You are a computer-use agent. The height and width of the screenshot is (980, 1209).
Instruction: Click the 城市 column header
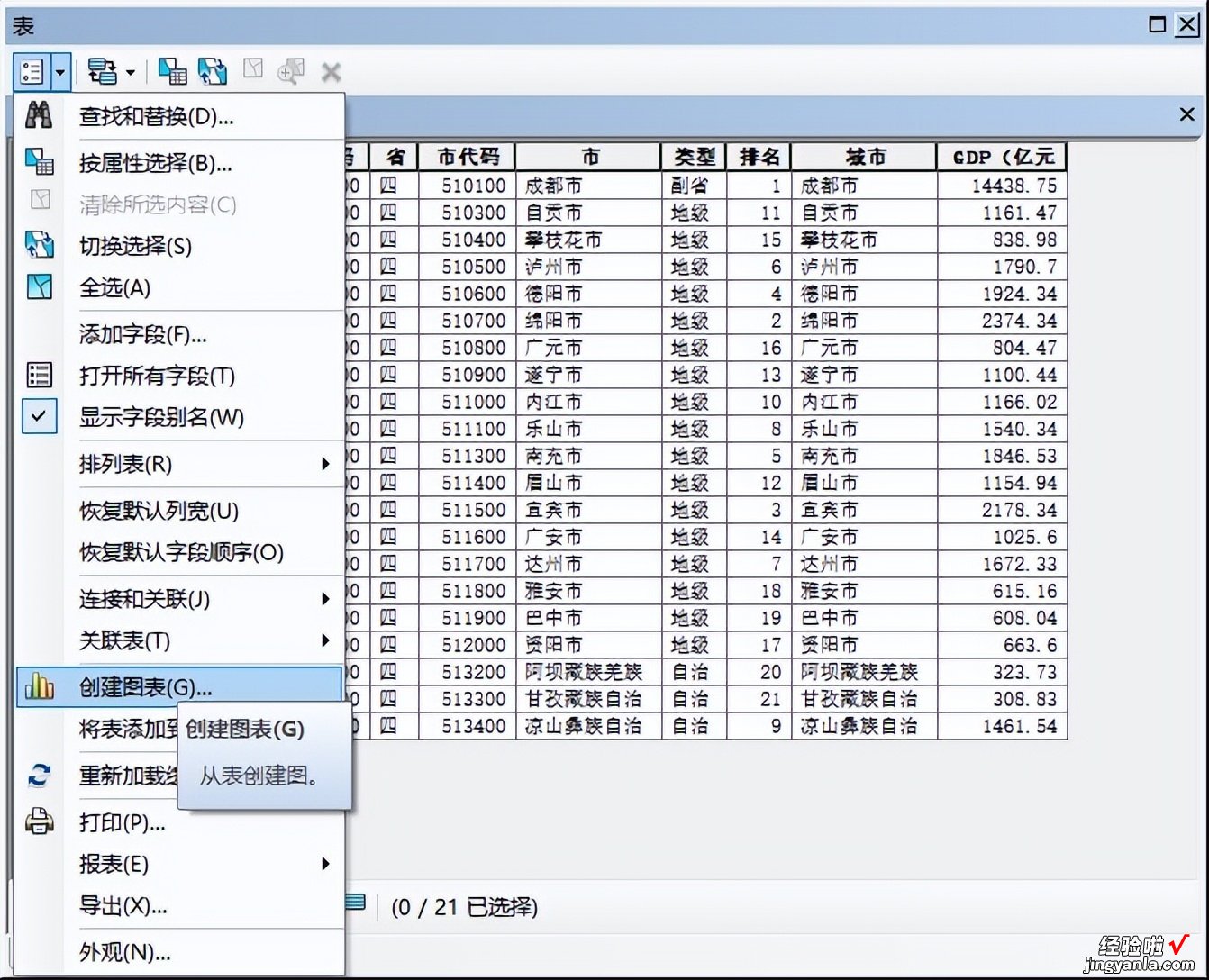(x=865, y=157)
